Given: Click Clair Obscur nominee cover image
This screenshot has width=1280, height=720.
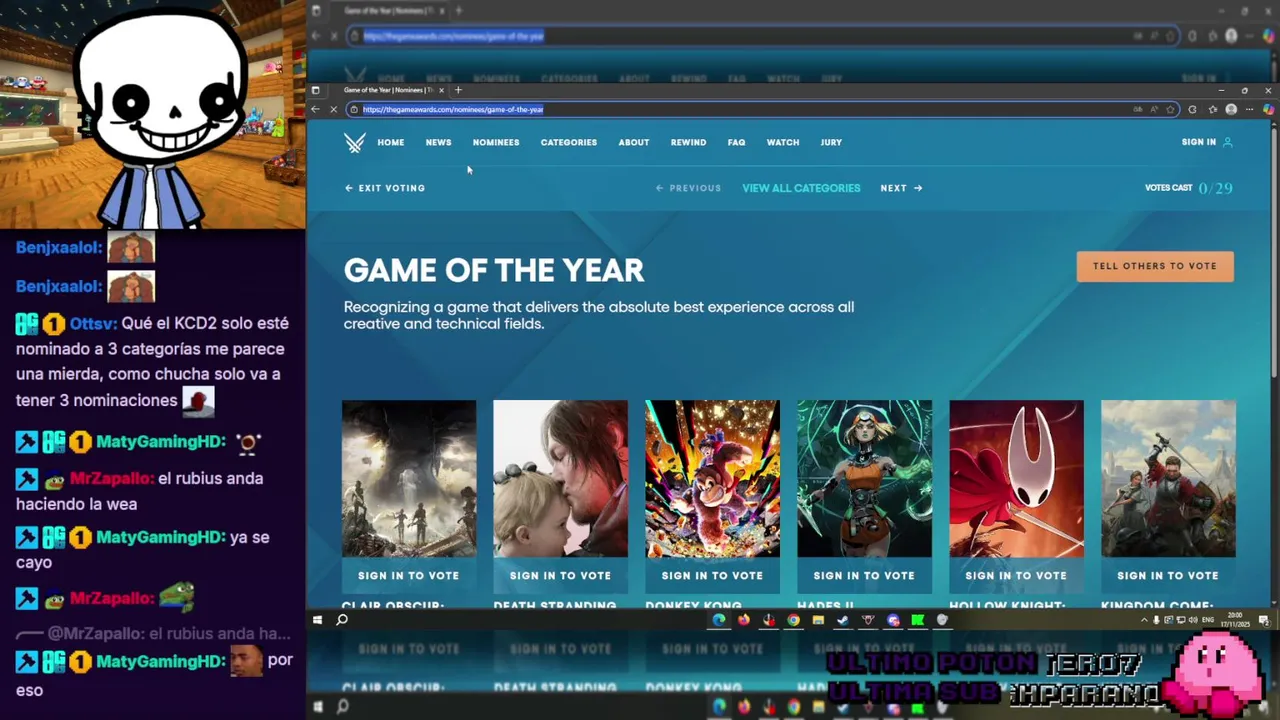Looking at the screenshot, I should (x=409, y=479).
